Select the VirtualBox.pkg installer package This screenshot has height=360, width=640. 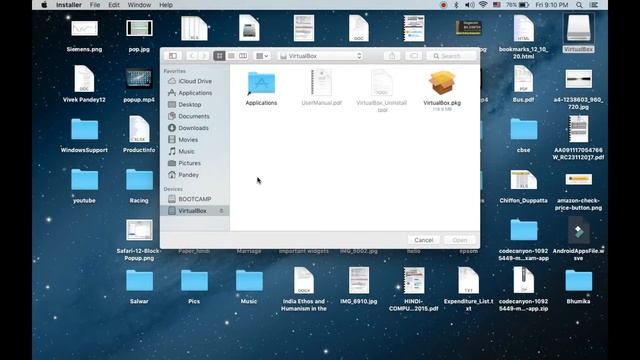click(442, 91)
